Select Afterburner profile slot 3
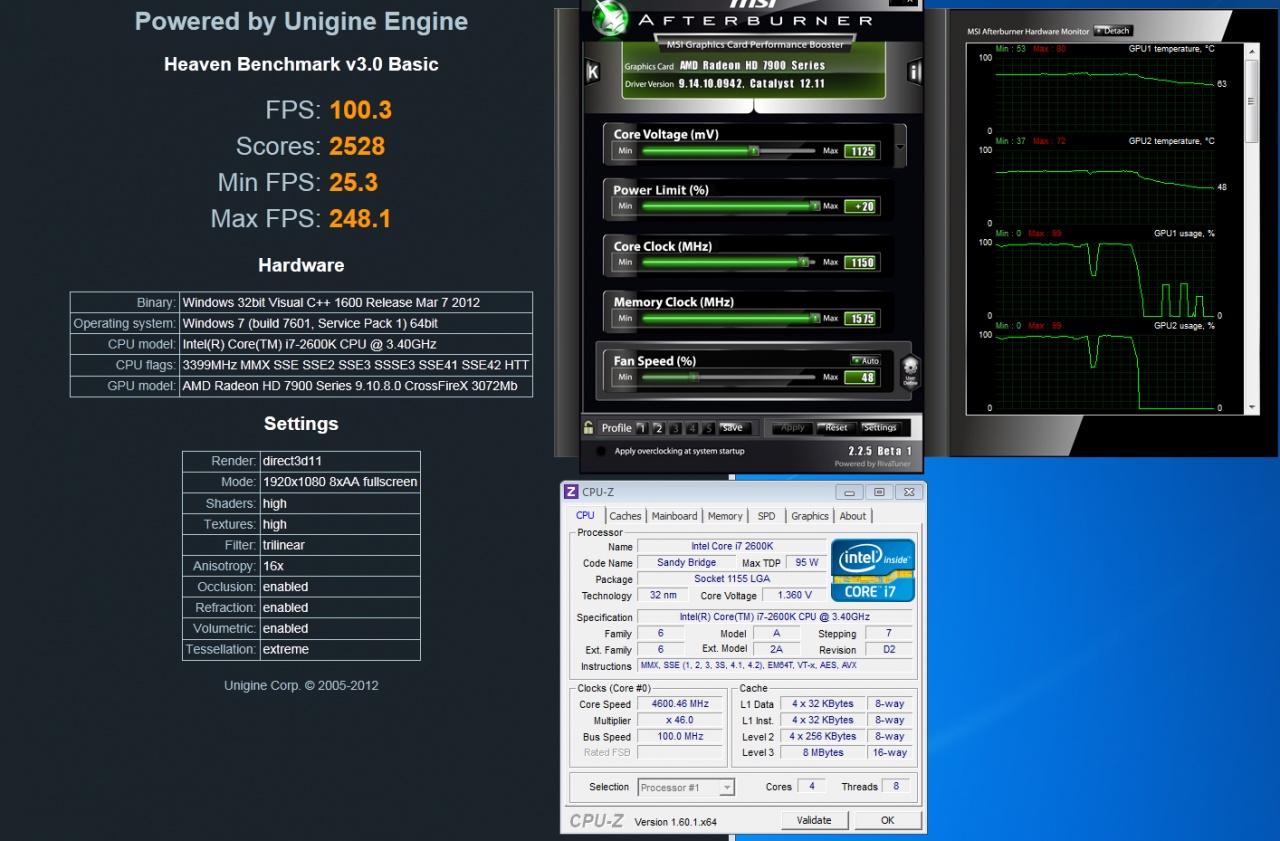Image resolution: width=1280 pixels, height=841 pixels. click(675, 428)
